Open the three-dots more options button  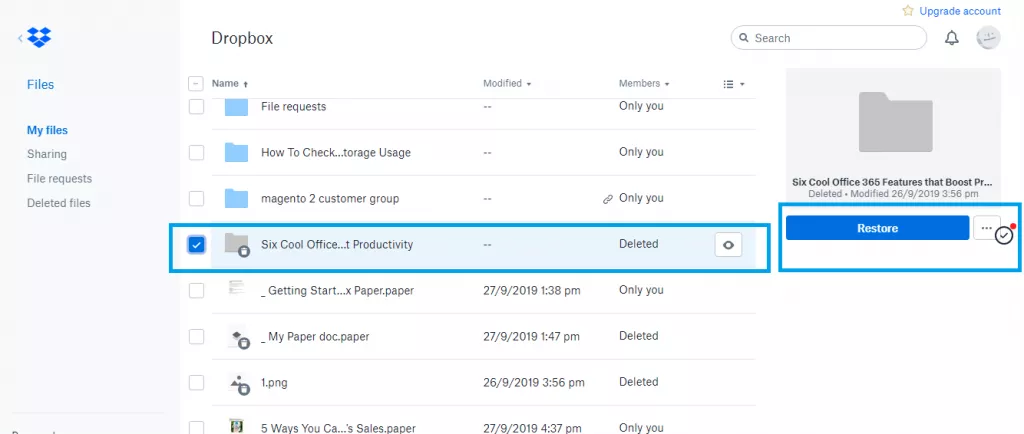(986, 228)
